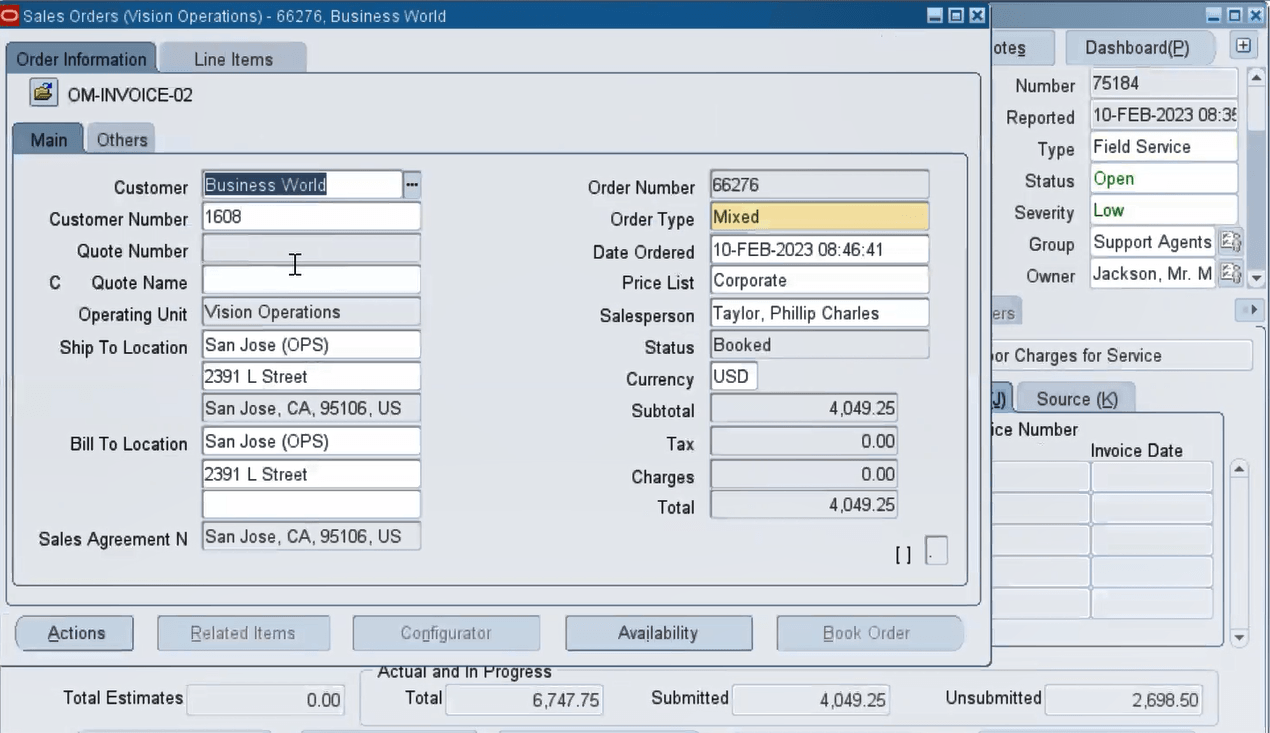
Task: Open the Dashboard tab in background window
Action: 1137,48
